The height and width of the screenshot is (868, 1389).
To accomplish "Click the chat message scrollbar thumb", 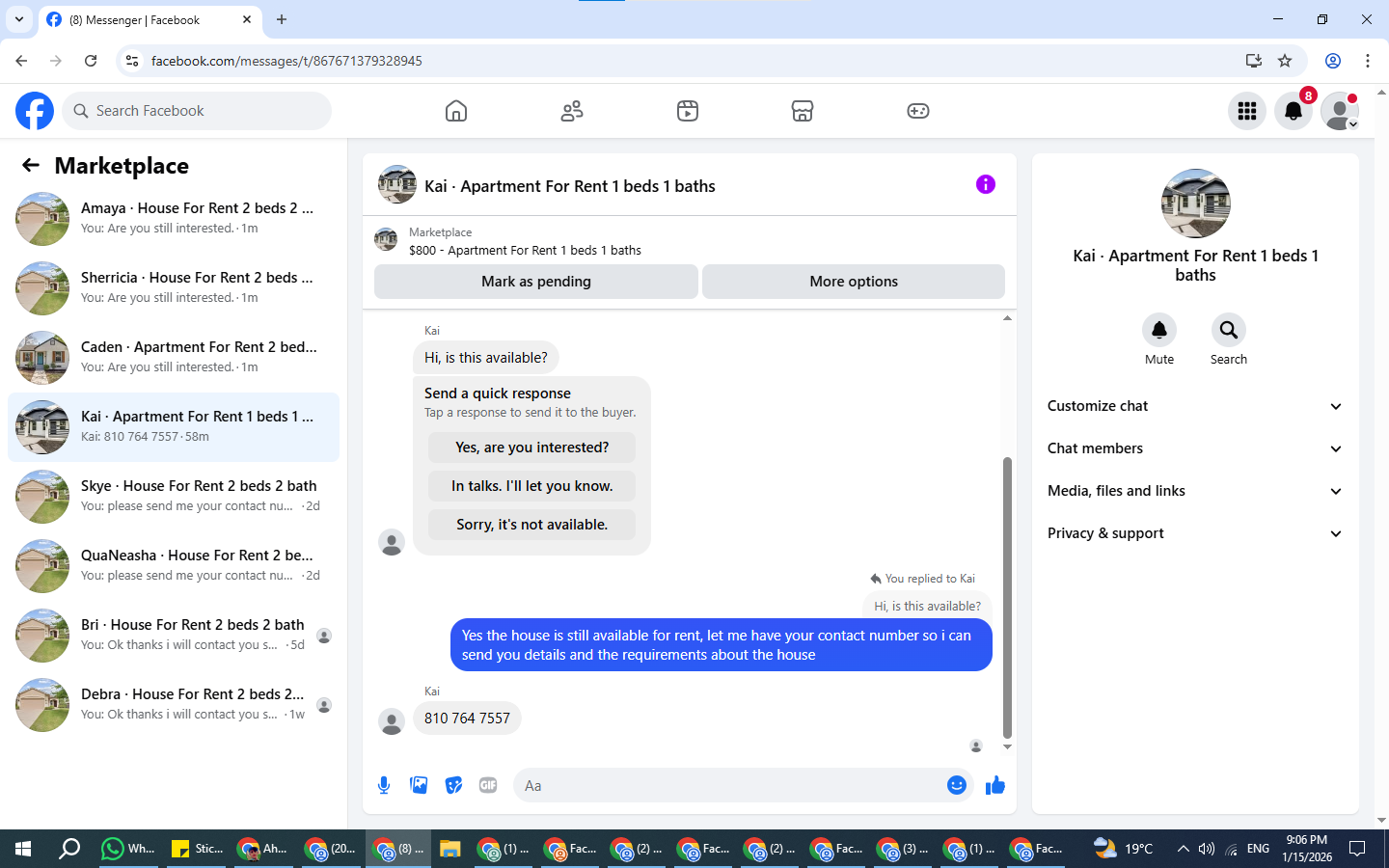I will point(1007,597).
